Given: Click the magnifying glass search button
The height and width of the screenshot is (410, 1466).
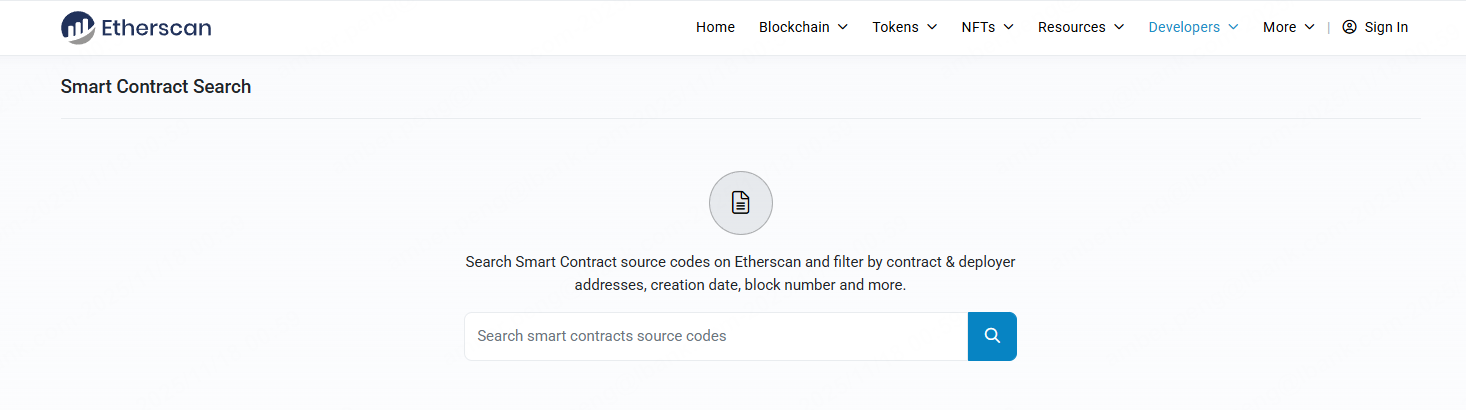Looking at the screenshot, I should coord(992,336).
